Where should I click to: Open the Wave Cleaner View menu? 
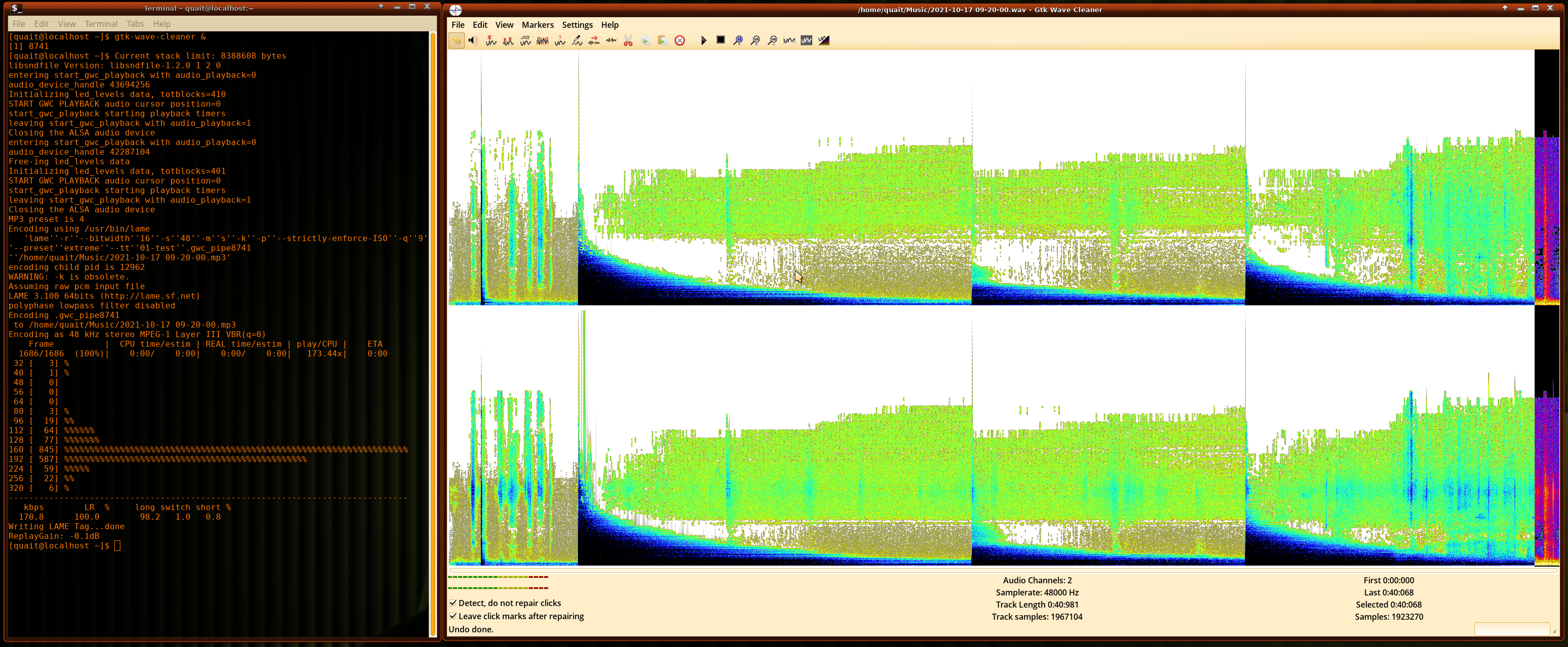click(x=504, y=25)
